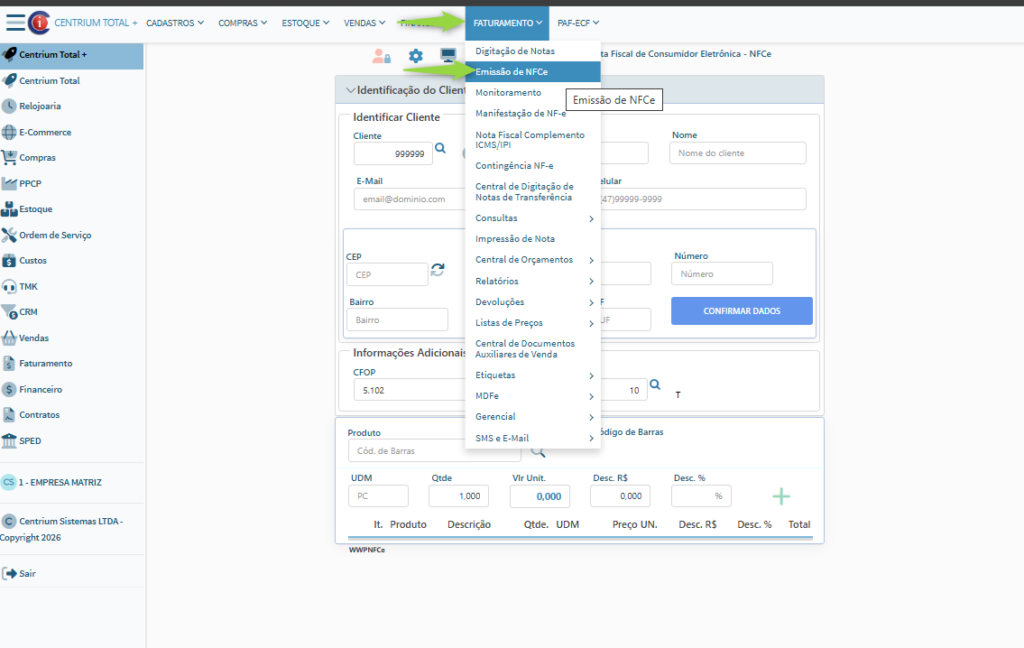Open FATURAMENTO dropdown menu
Screen dimensions: 1024x648
tap(507, 23)
